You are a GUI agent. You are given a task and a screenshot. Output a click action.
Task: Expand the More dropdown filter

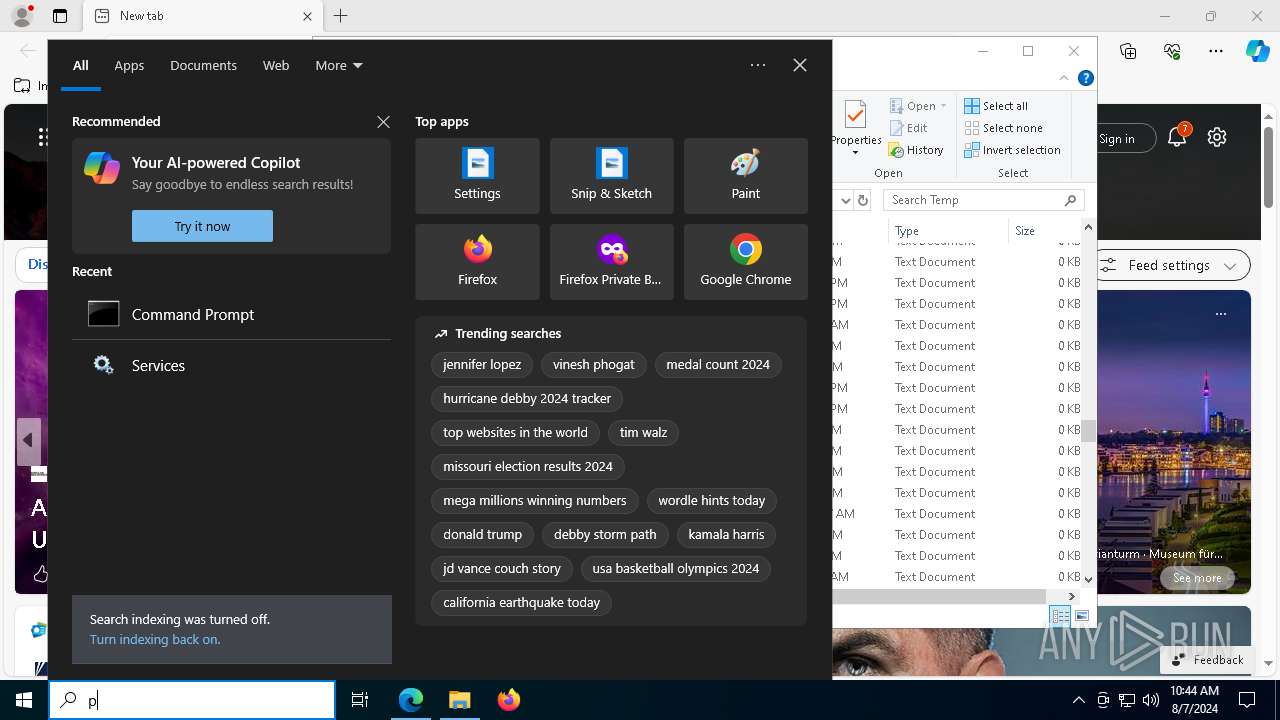(x=339, y=65)
